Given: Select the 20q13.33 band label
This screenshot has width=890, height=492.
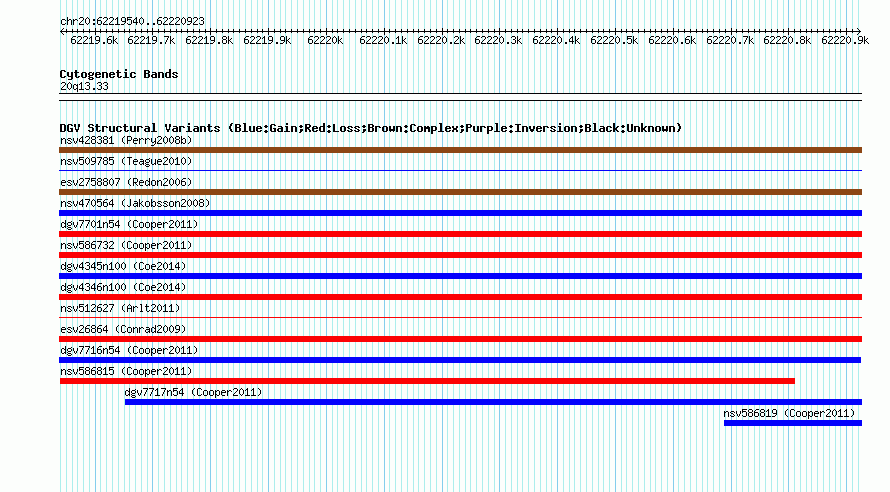Looking at the screenshot, I should pos(84,86).
